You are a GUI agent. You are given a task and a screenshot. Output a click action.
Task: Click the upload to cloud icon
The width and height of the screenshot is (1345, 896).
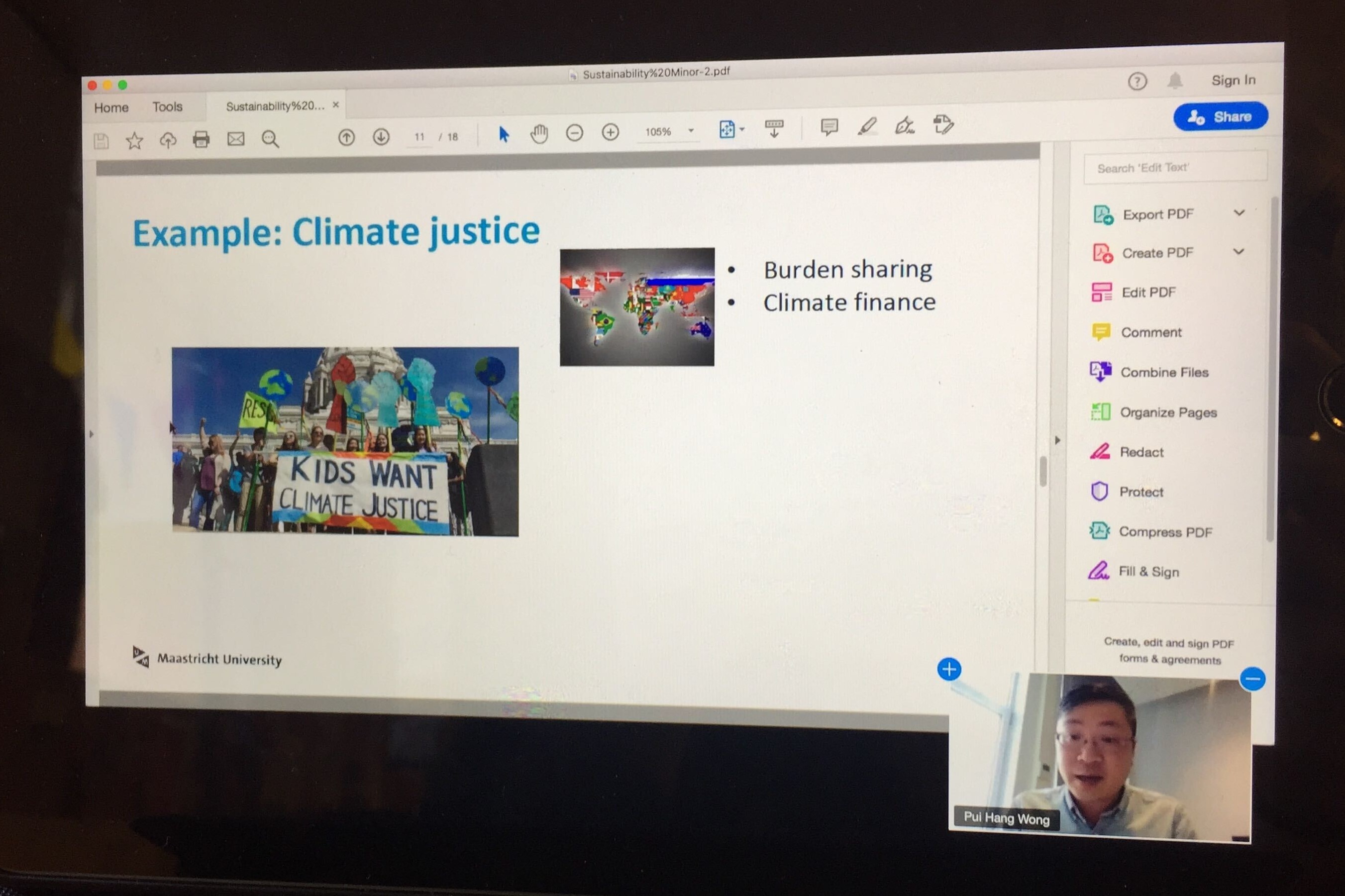[168, 140]
